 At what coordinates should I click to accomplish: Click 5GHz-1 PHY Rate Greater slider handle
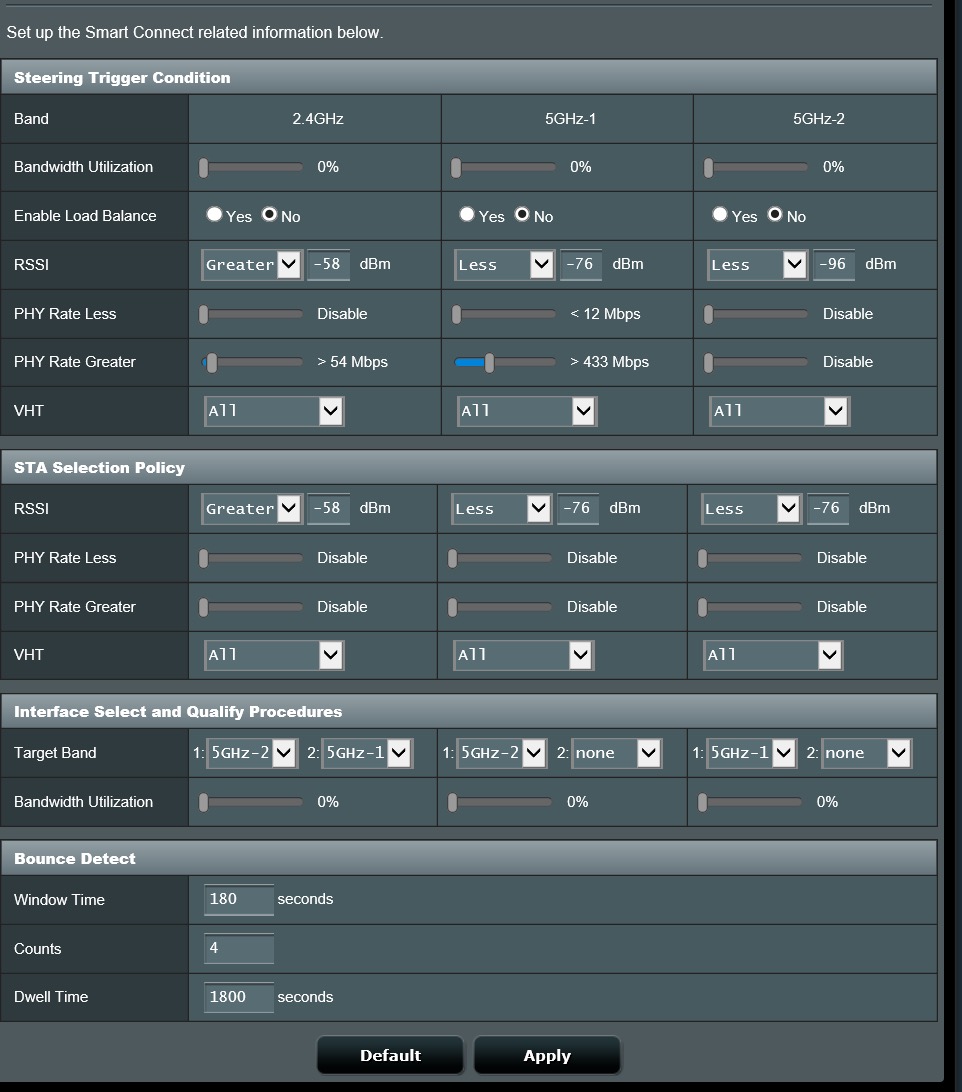point(489,363)
